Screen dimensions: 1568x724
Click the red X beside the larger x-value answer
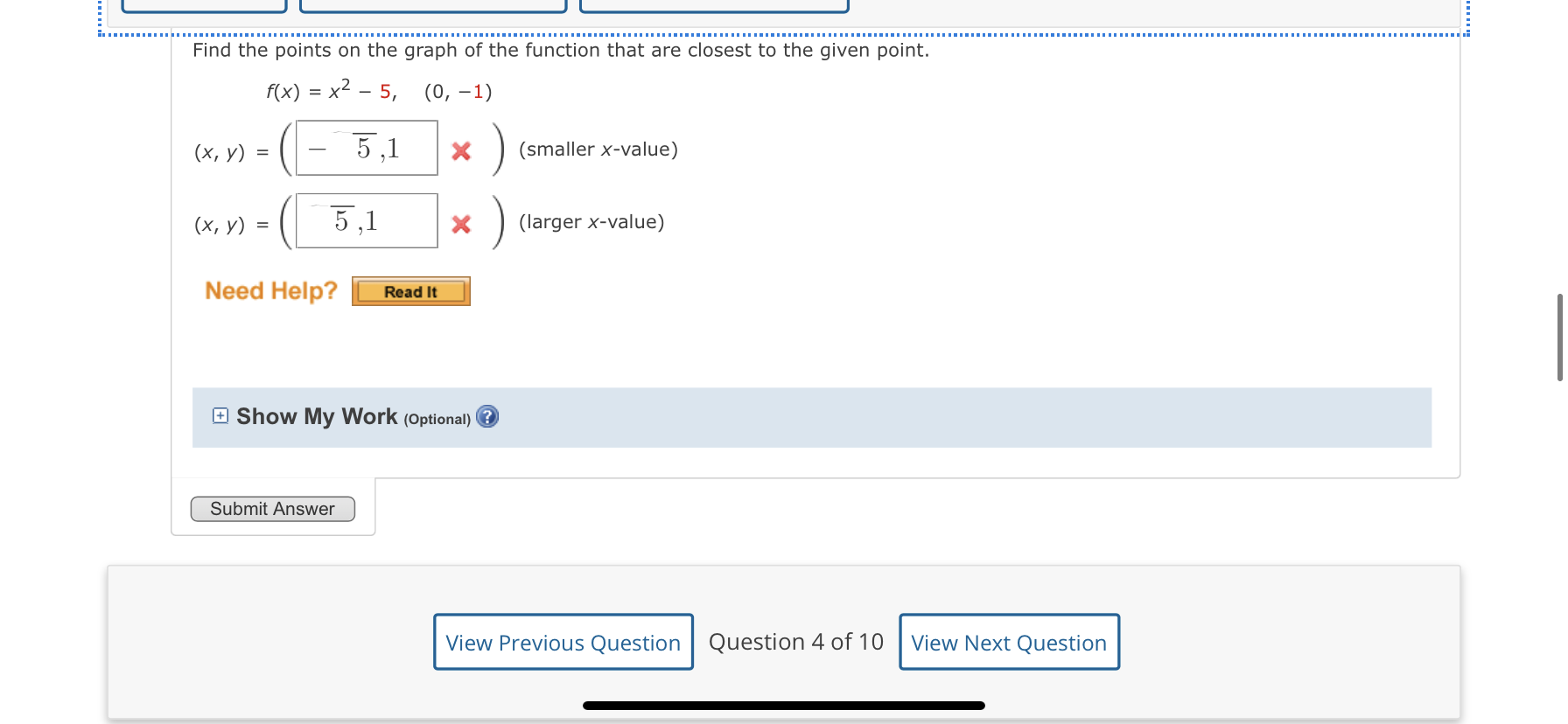461,224
